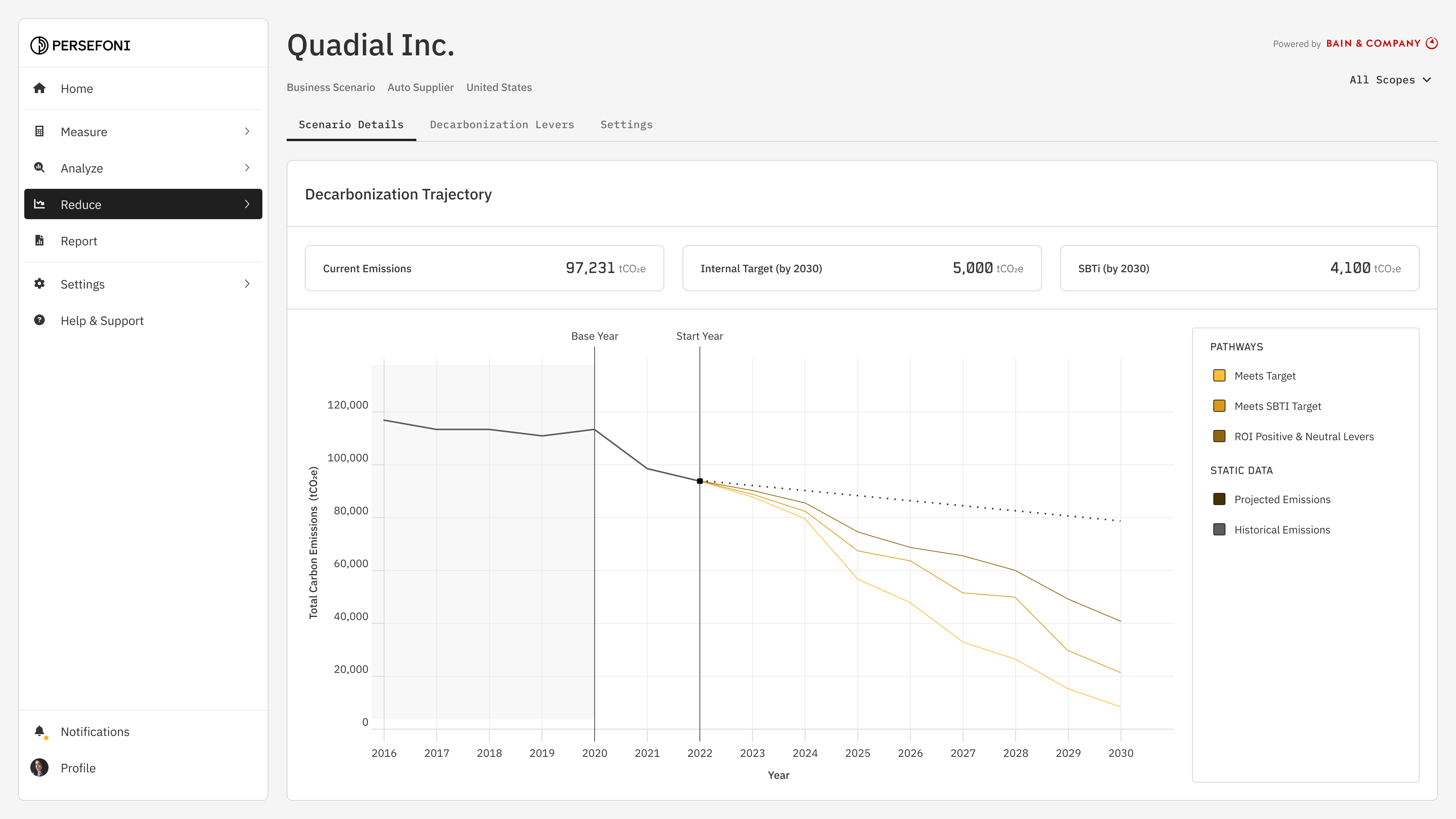Toggle the Meets Target pathway legend

coord(1219,376)
